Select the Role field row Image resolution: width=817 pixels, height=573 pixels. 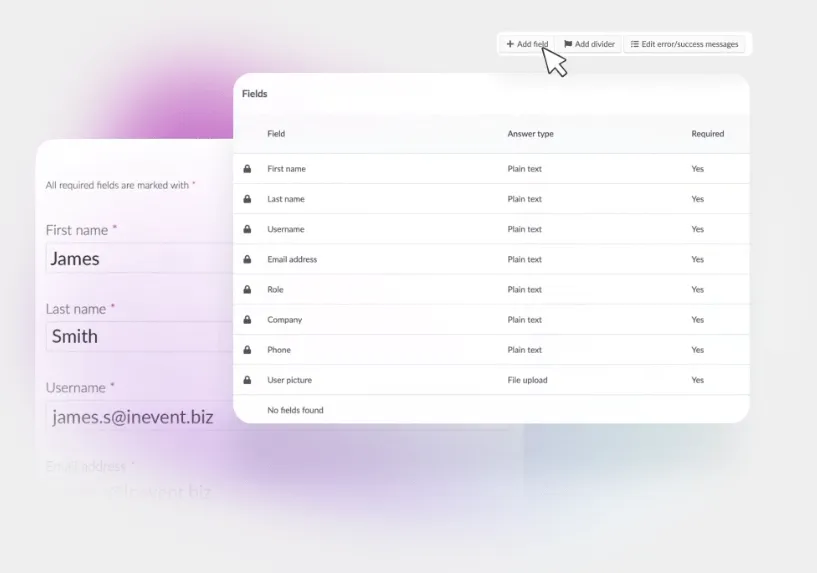(x=491, y=290)
